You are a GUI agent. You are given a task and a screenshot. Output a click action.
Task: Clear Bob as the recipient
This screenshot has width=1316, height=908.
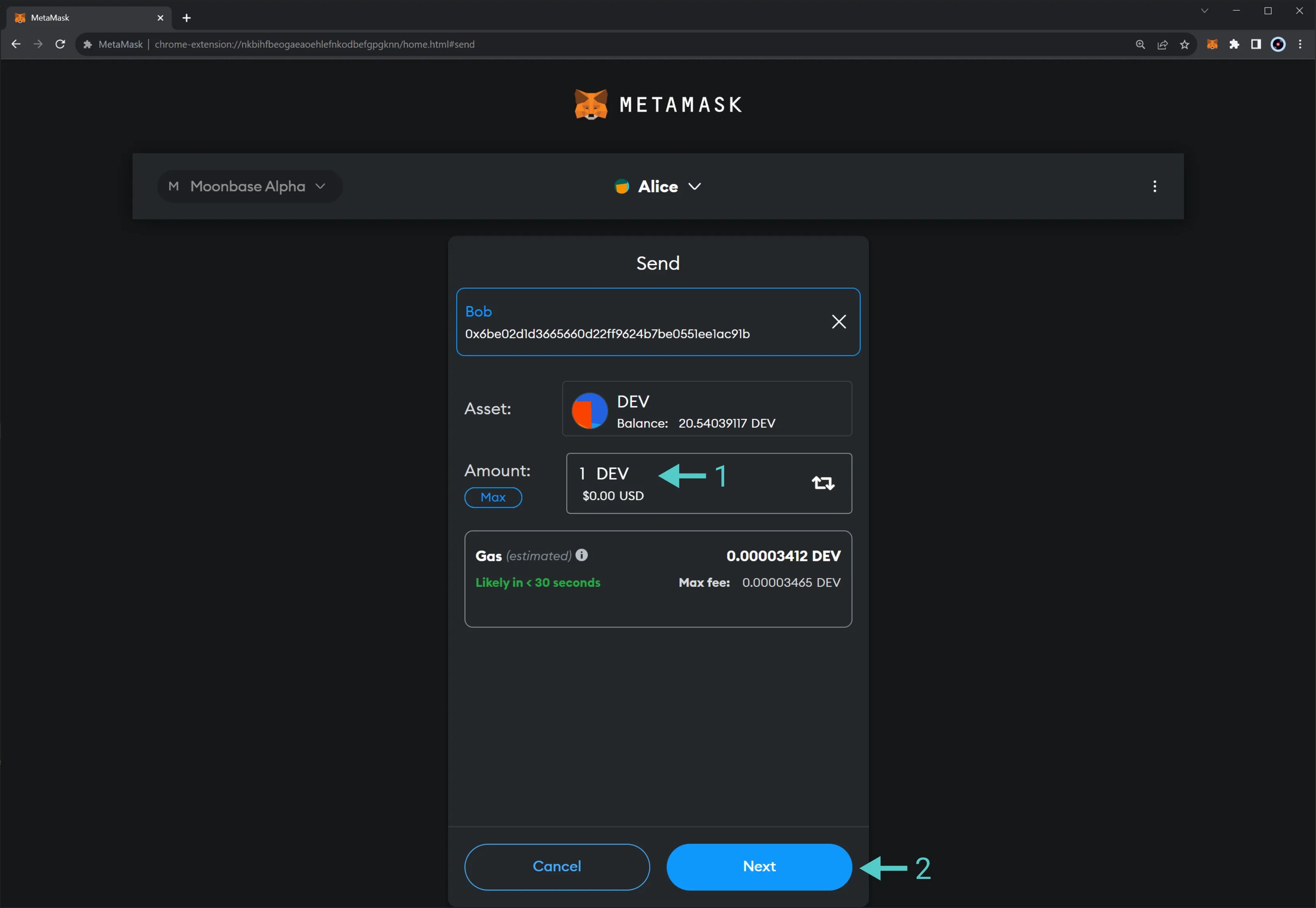point(838,322)
